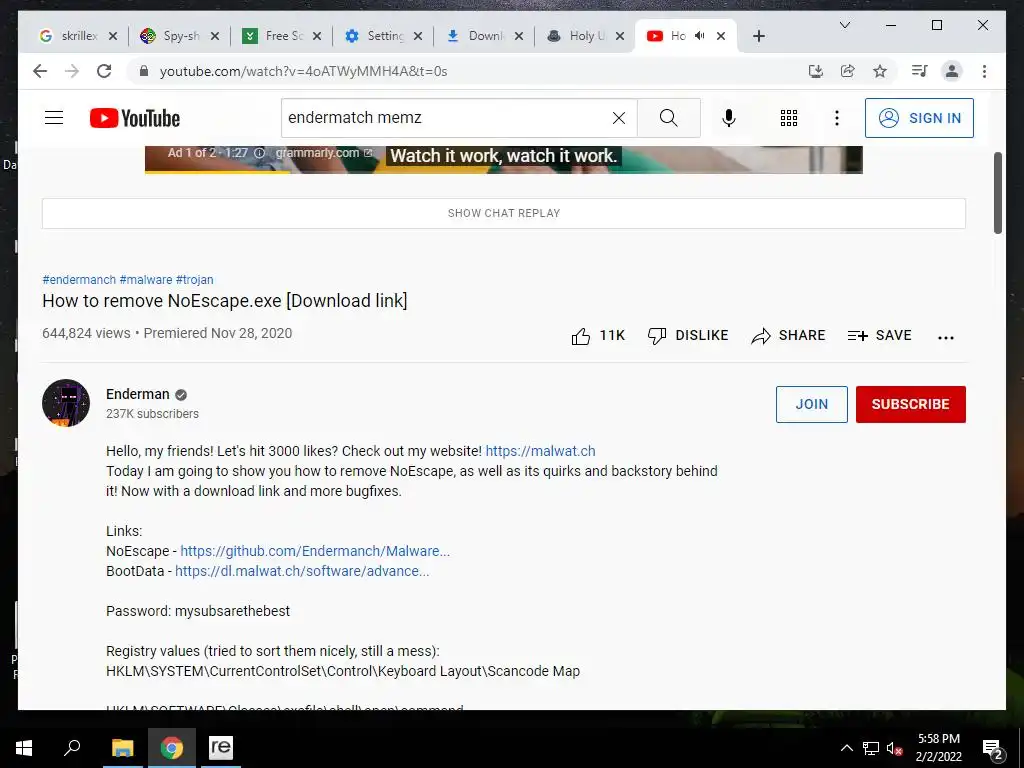Open muted volume tray icon

tap(895, 748)
